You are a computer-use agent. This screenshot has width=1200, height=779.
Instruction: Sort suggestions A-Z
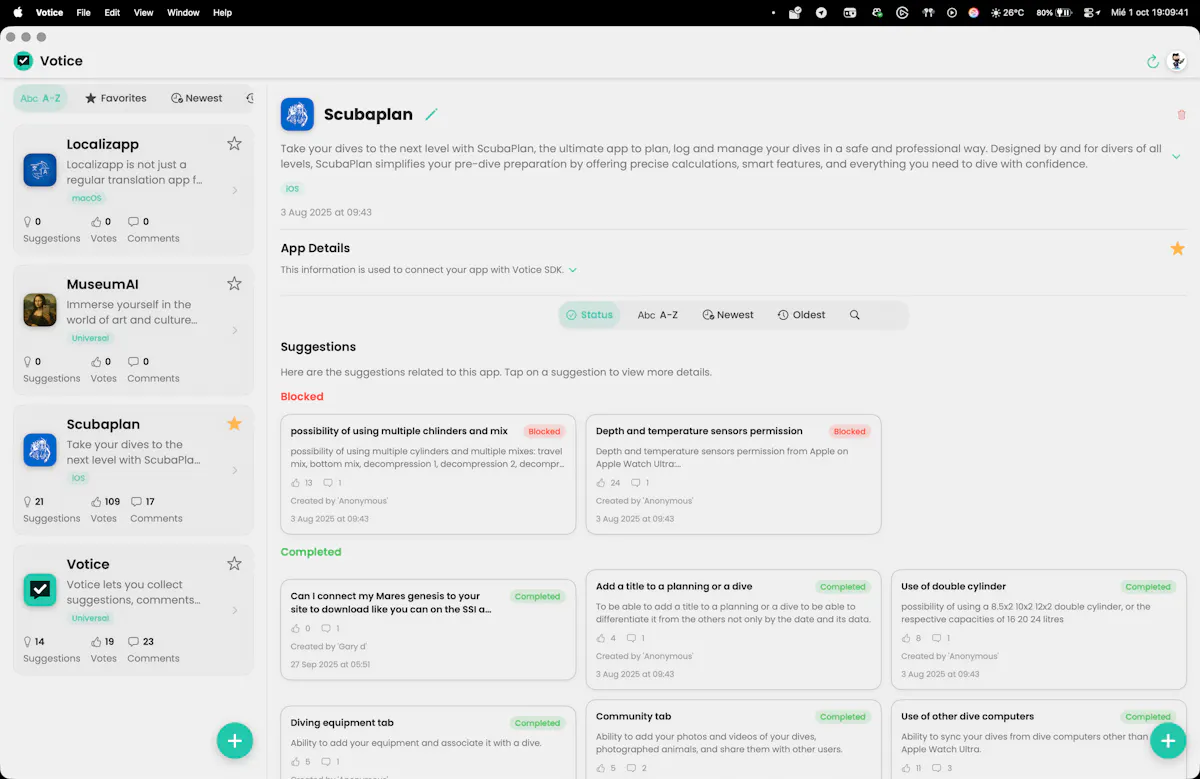tap(658, 315)
